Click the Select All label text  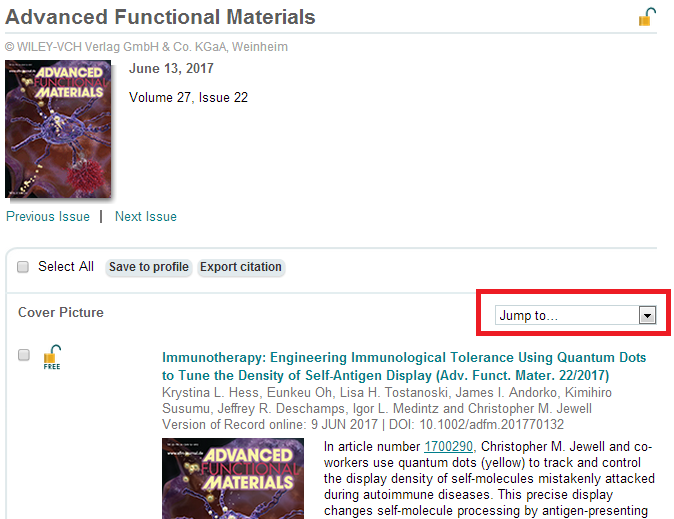(66, 266)
